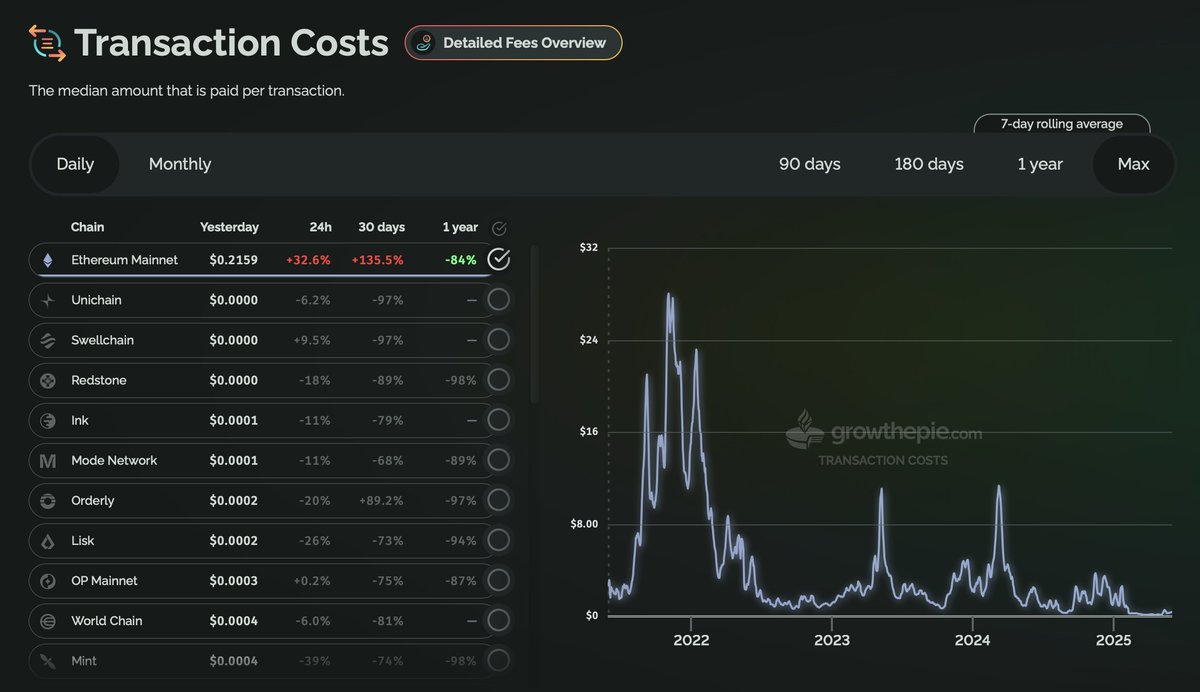Click the Mode Network chain name
The height and width of the screenshot is (692, 1200).
(114, 460)
